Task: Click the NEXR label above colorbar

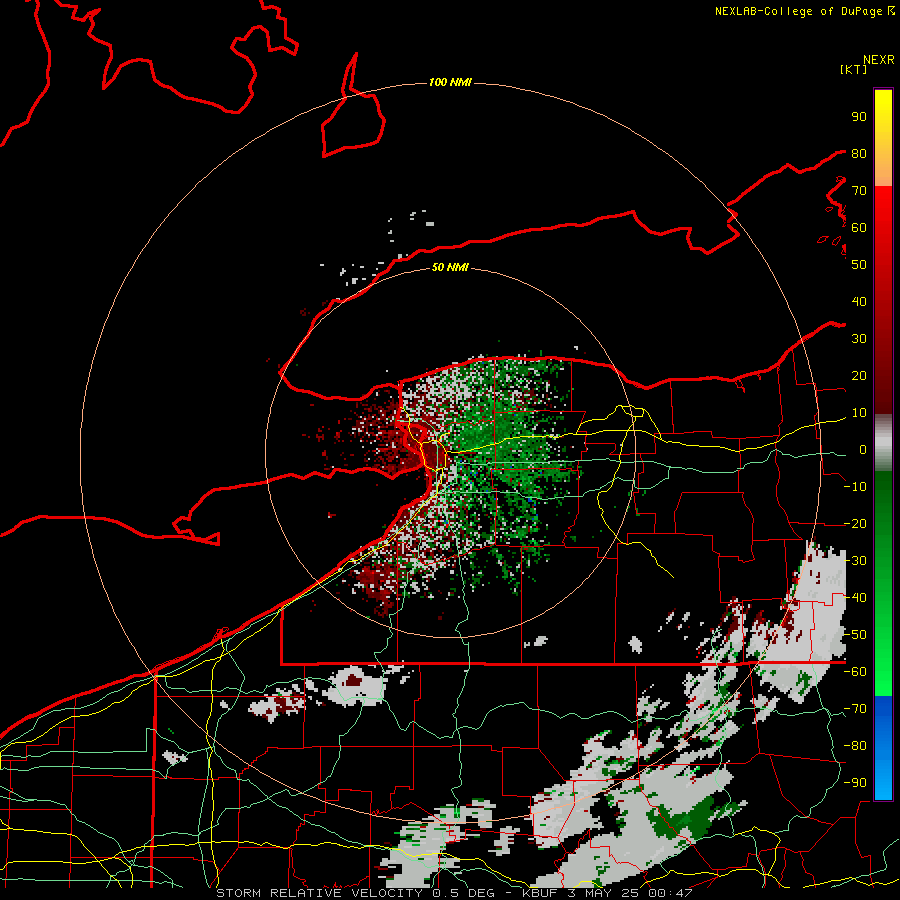Action: pos(878,60)
